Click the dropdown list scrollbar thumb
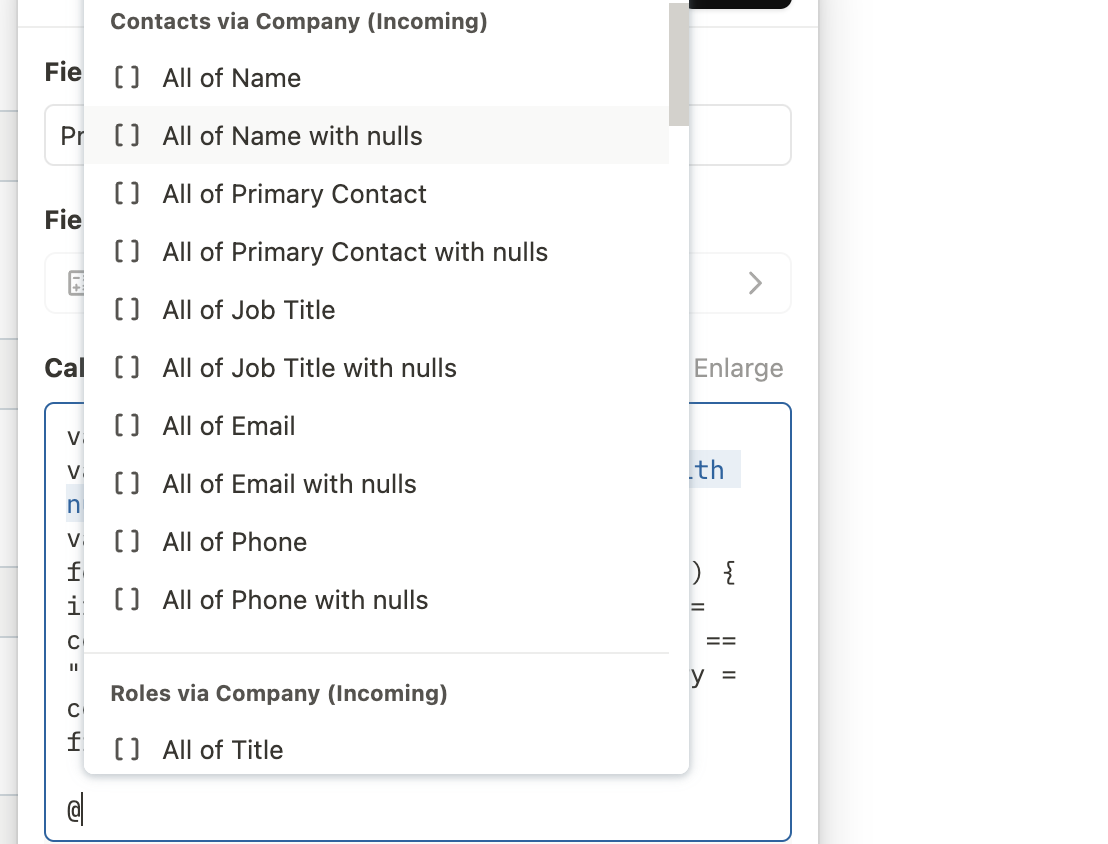This screenshot has width=1108, height=844. tap(678, 65)
